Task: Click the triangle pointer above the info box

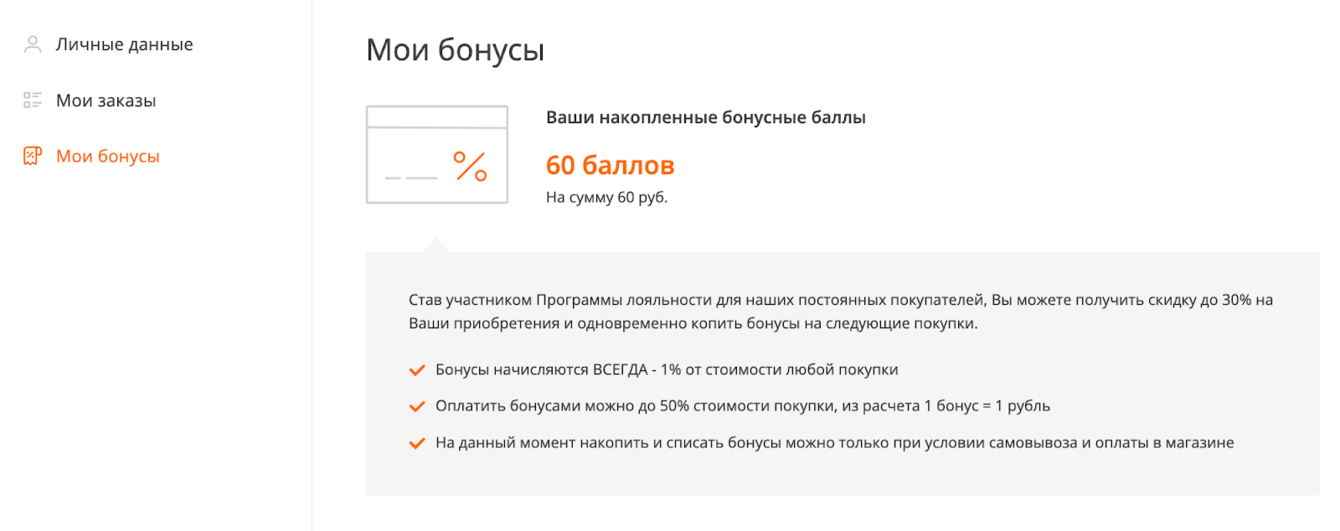Action: tap(436, 245)
